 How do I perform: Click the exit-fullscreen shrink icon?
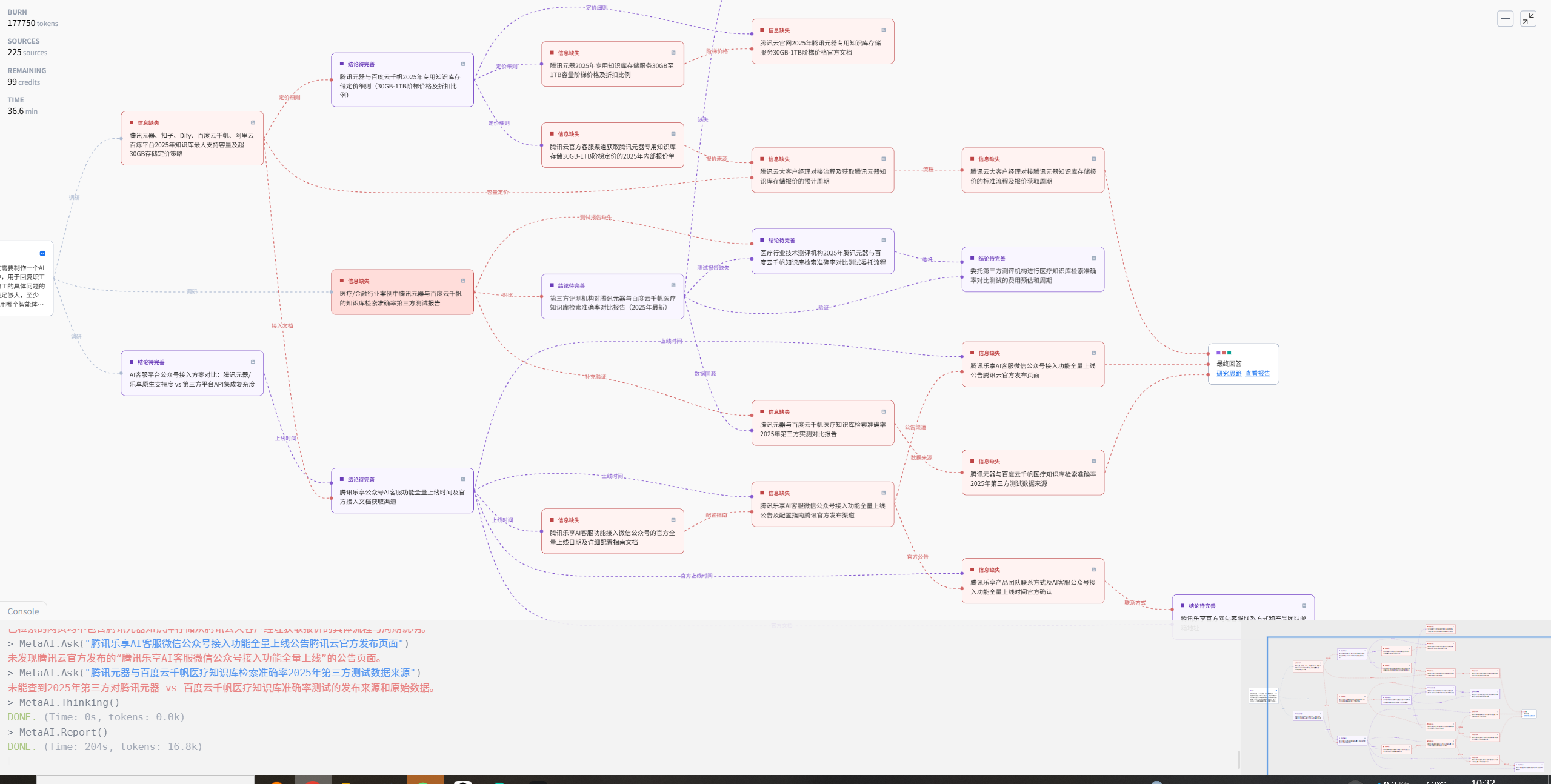pos(1528,19)
